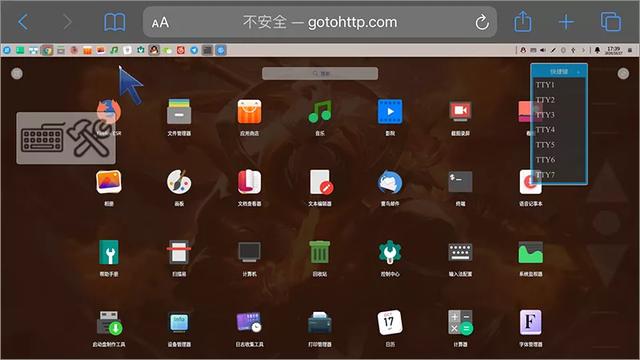This screenshot has width=640, height=360.
Task: Show the on-screen keyboard overlay icon
Action: pyautogui.click(x=42, y=138)
